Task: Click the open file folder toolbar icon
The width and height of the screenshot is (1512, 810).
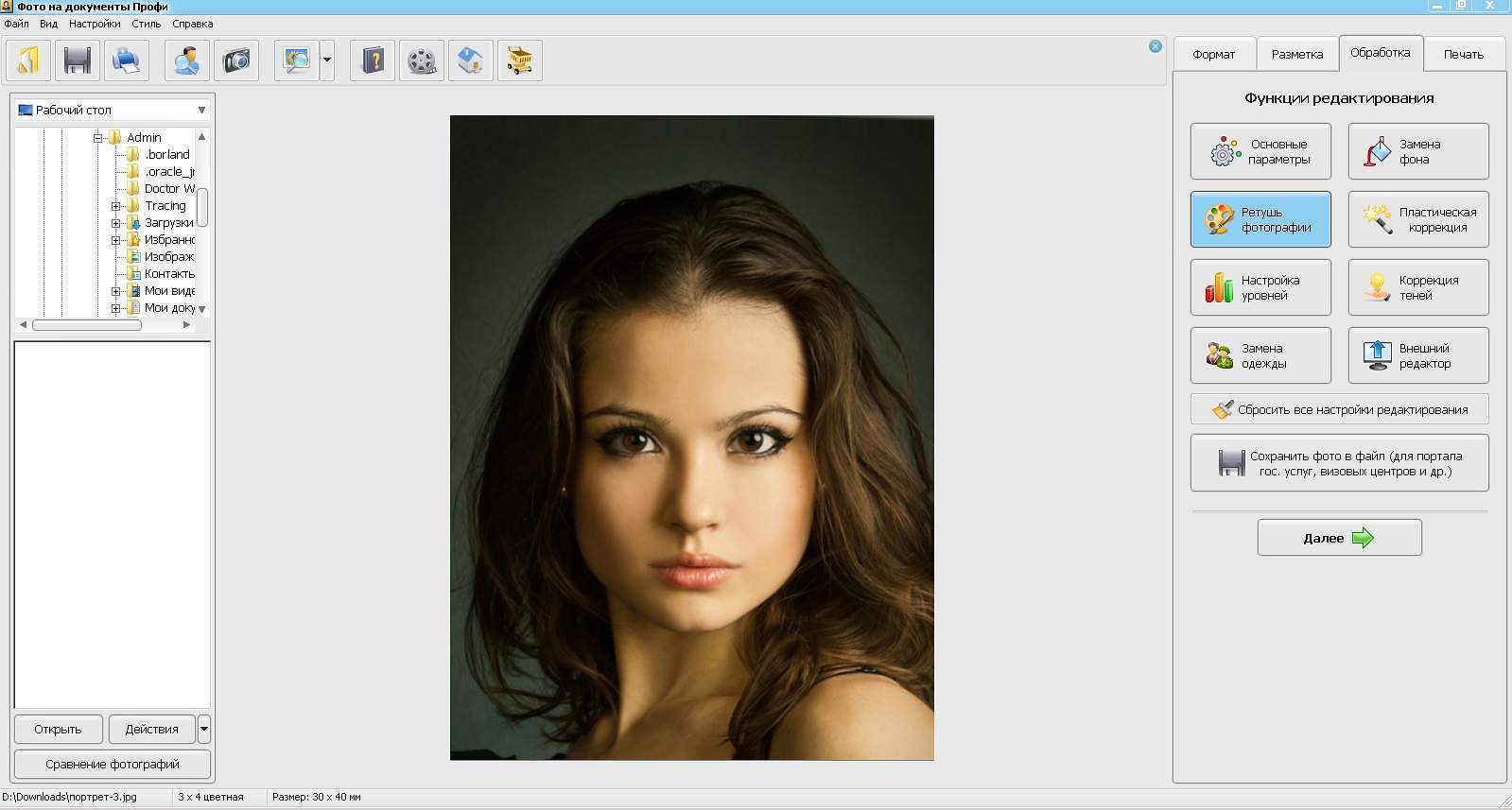Action: pyautogui.click(x=28, y=61)
